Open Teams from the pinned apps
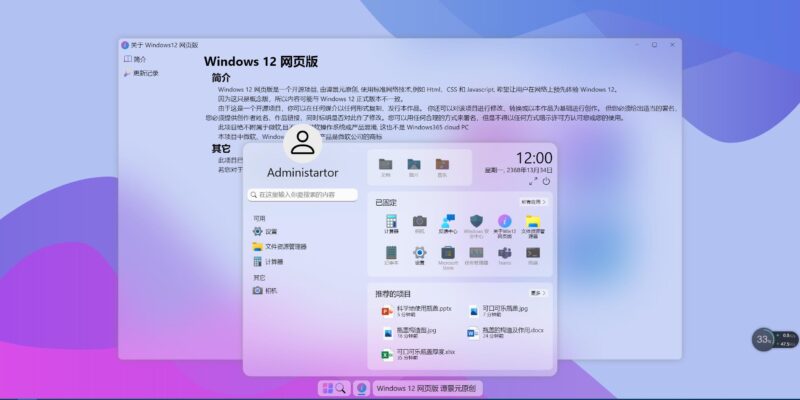 505,256
